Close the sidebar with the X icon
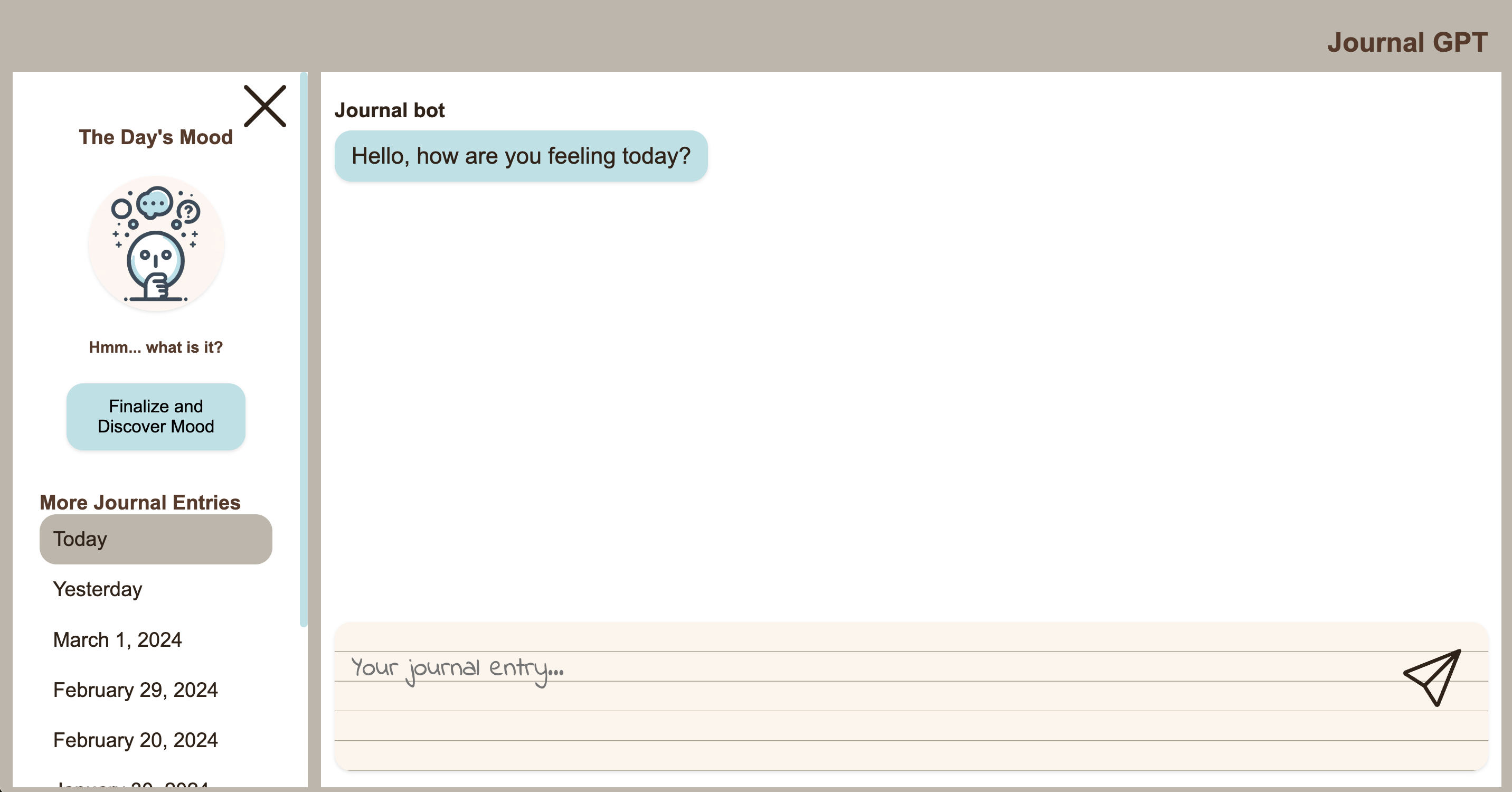 (x=264, y=106)
